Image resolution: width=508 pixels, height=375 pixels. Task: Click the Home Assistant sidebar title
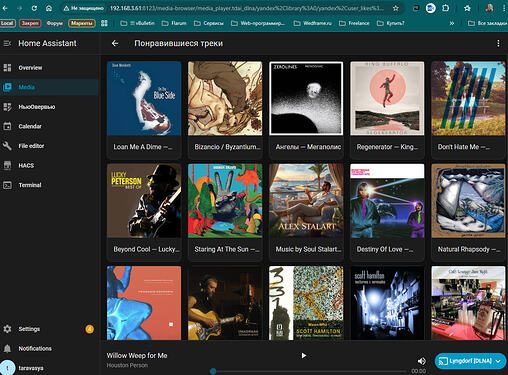tap(47, 43)
